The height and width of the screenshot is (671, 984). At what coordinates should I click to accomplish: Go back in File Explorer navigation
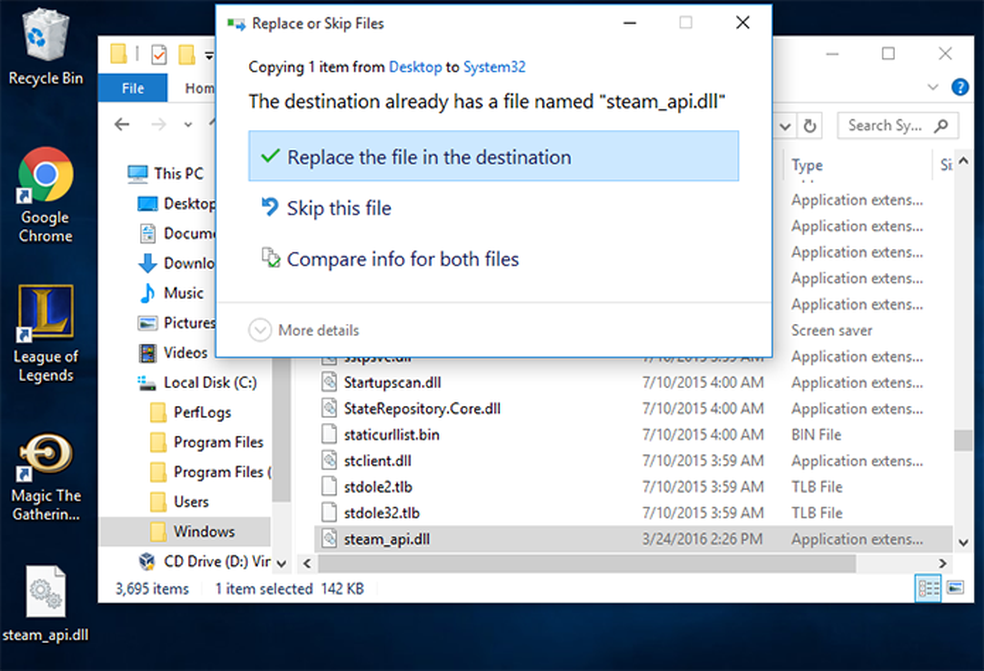coord(122,124)
